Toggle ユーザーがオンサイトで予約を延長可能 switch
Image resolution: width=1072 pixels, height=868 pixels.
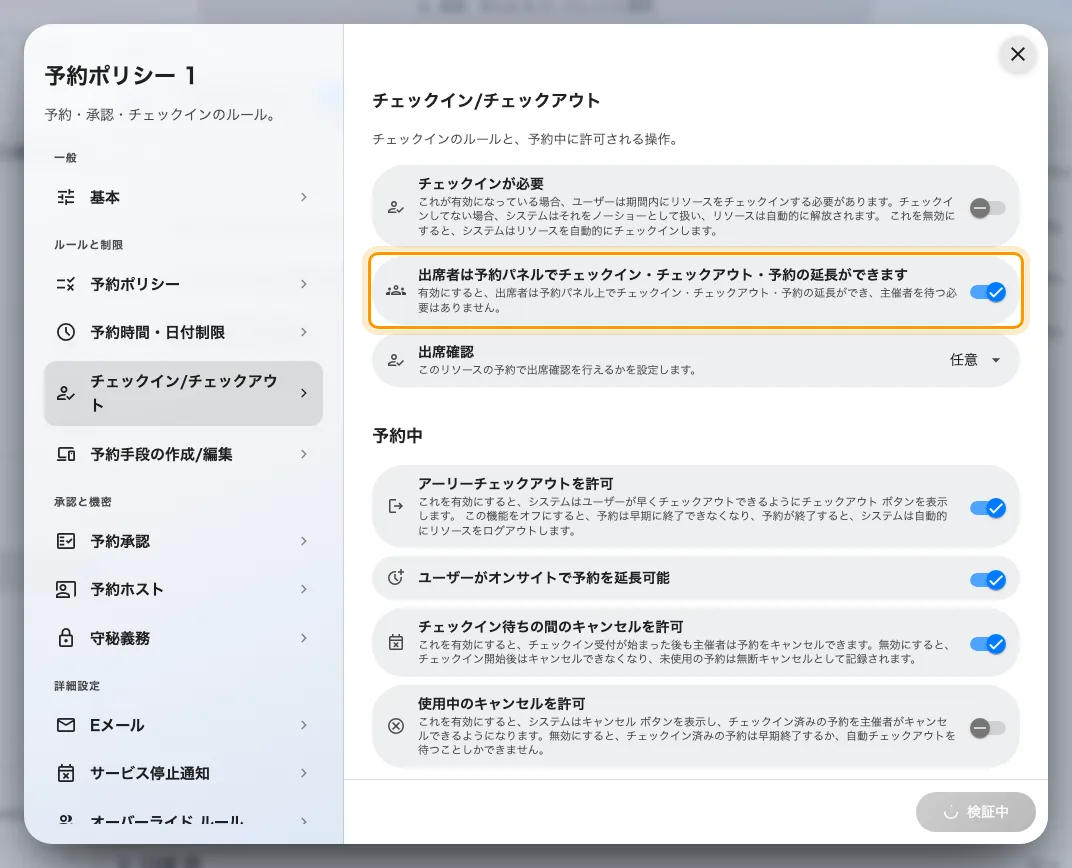tap(987, 580)
